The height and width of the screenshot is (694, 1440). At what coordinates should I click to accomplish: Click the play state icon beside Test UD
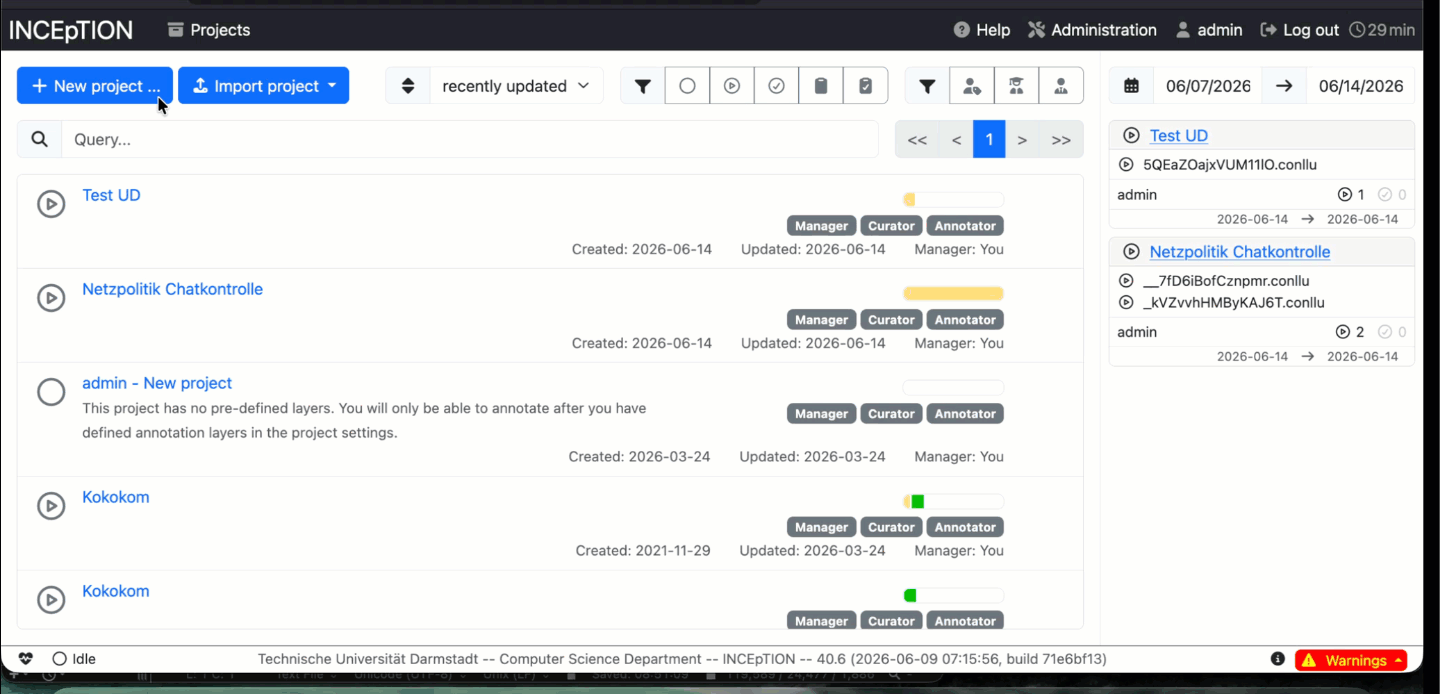pyautogui.click(x=51, y=204)
